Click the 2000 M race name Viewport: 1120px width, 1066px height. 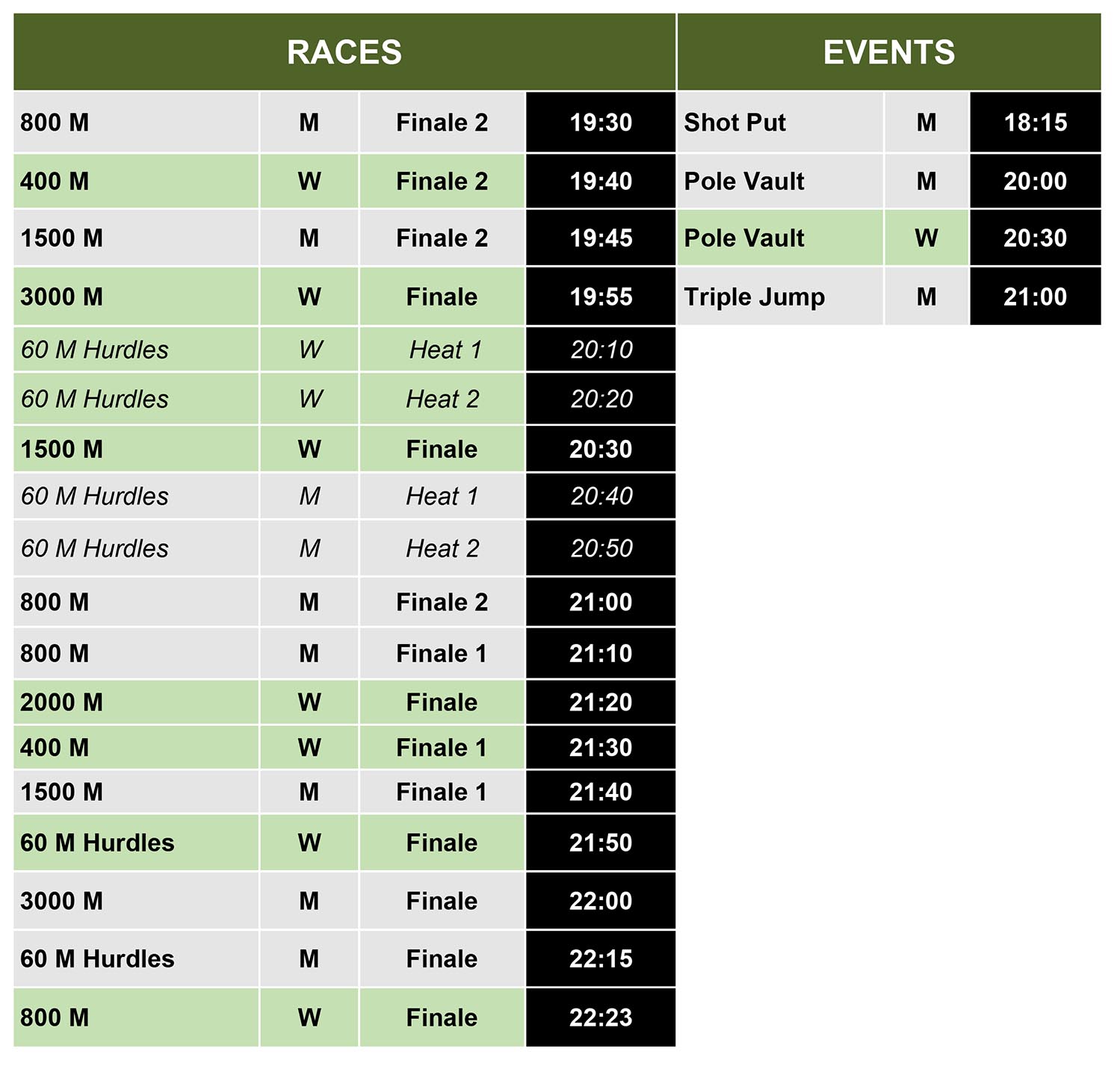pos(62,702)
